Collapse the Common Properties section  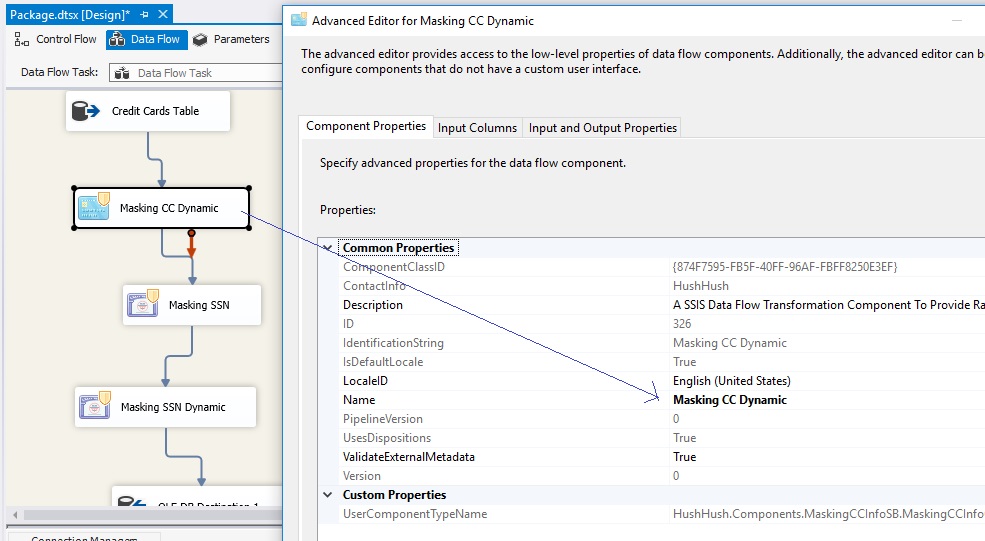tap(328, 248)
